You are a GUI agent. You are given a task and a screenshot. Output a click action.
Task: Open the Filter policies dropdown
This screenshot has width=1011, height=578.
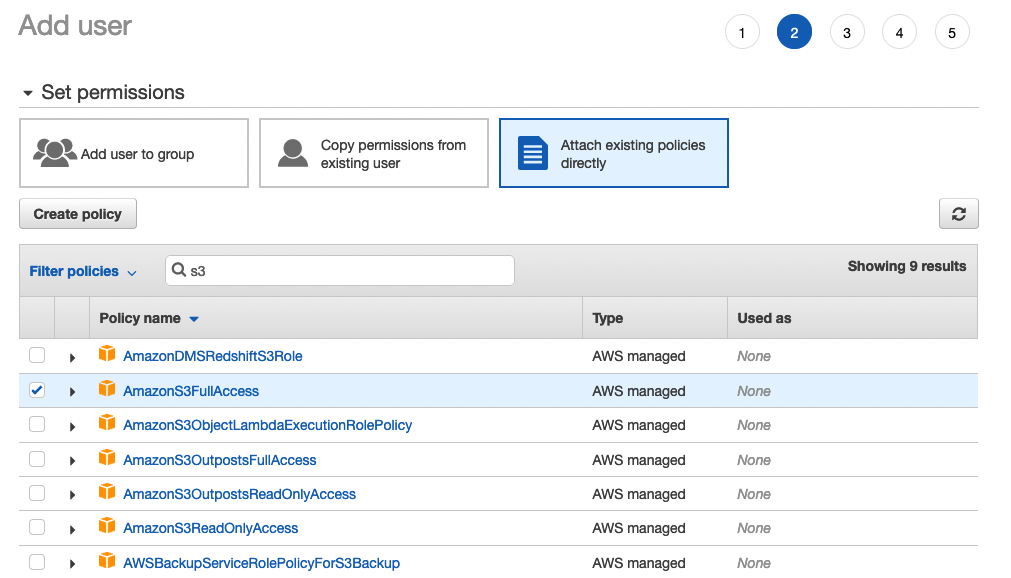click(83, 272)
